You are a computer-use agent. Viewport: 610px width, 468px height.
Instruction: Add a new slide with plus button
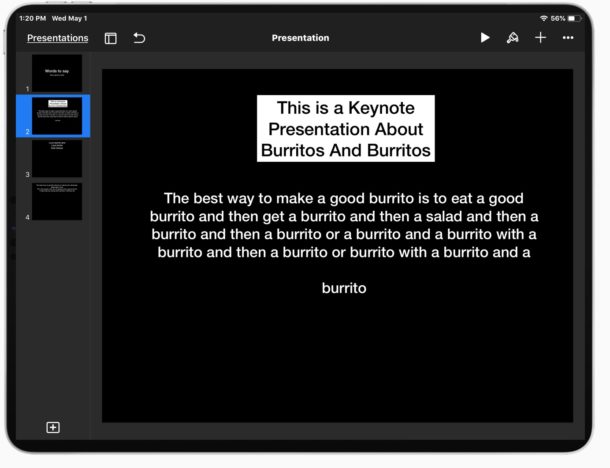click(53, 427)
